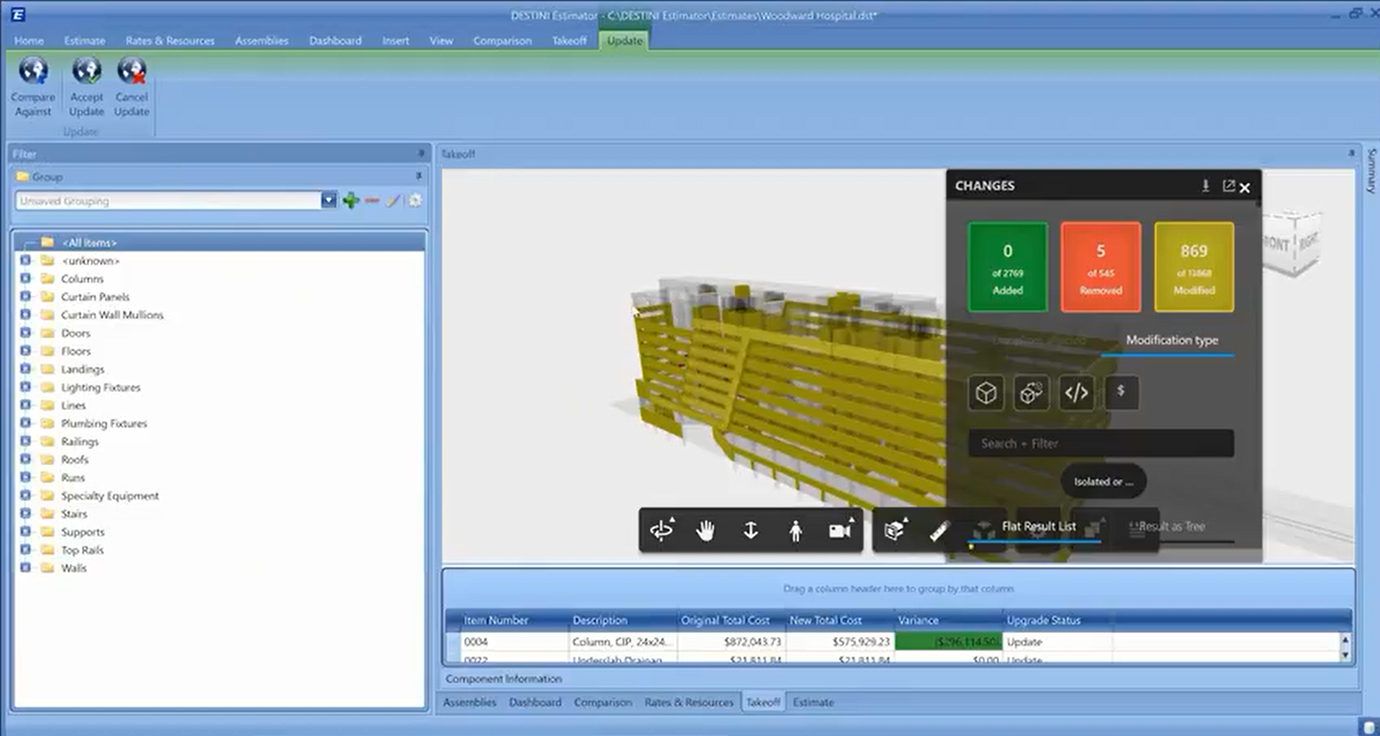This screenshot has width=1380, height=736.
Task: Expand the Columns tree node
Action: (x=26, y=278)
